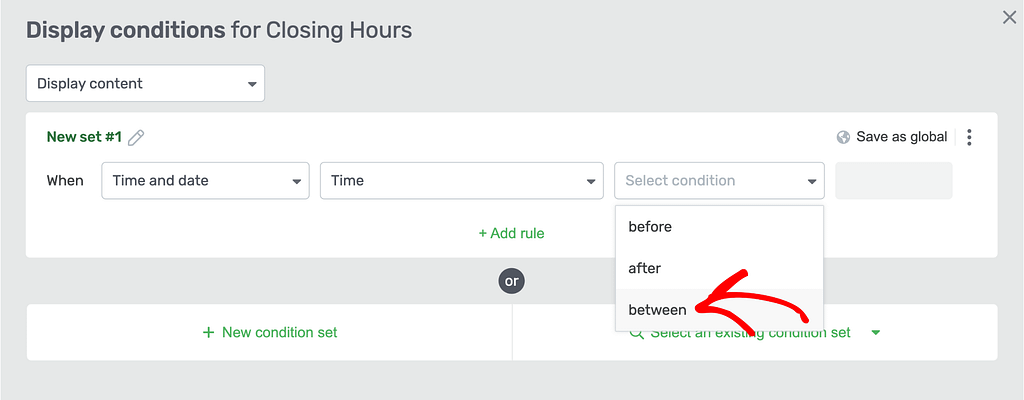Open the three-dot options menu for the set
Screen dimensions: 1024x400
point(969,137)
